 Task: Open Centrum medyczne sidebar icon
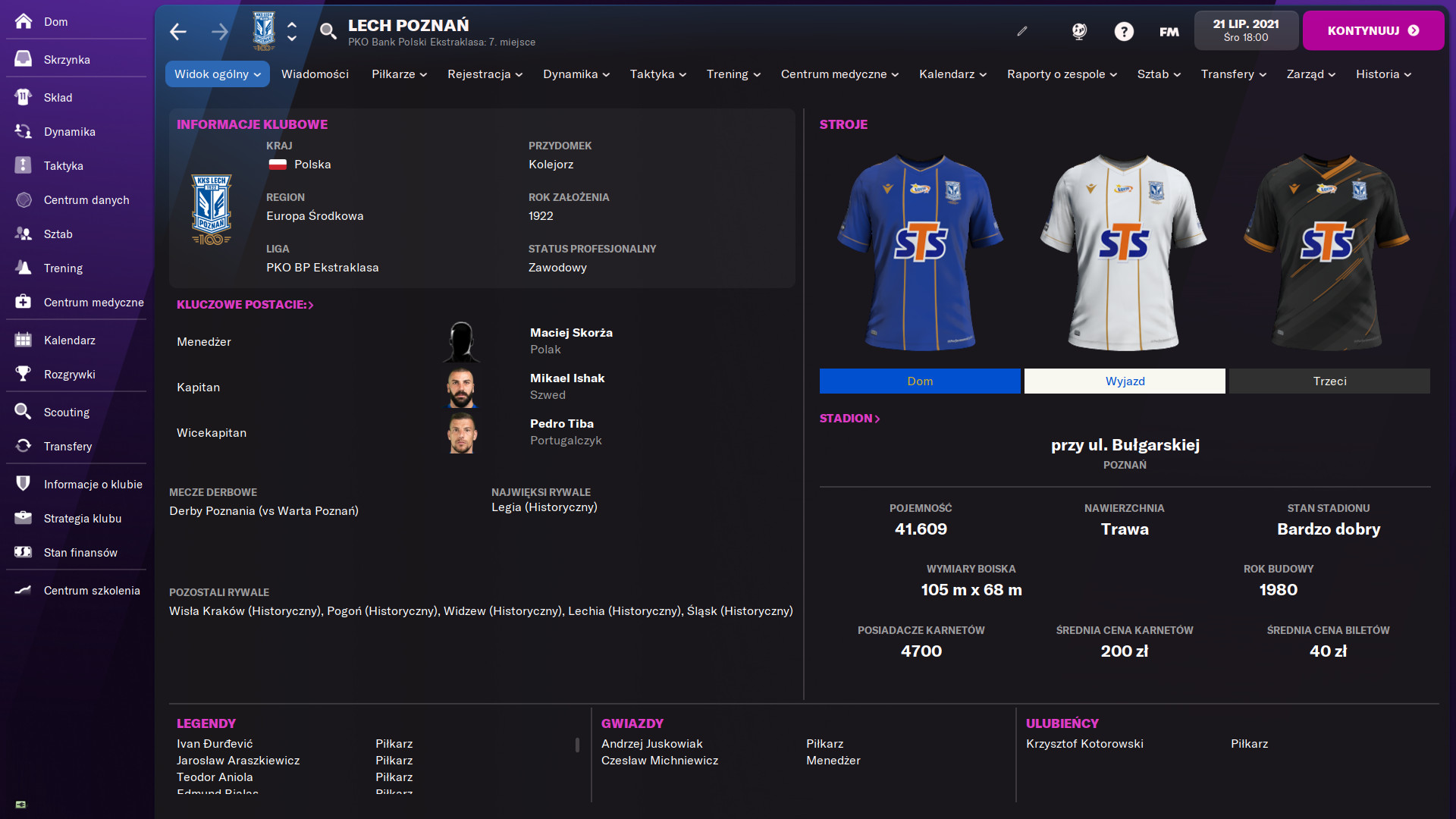pos(24,302)
